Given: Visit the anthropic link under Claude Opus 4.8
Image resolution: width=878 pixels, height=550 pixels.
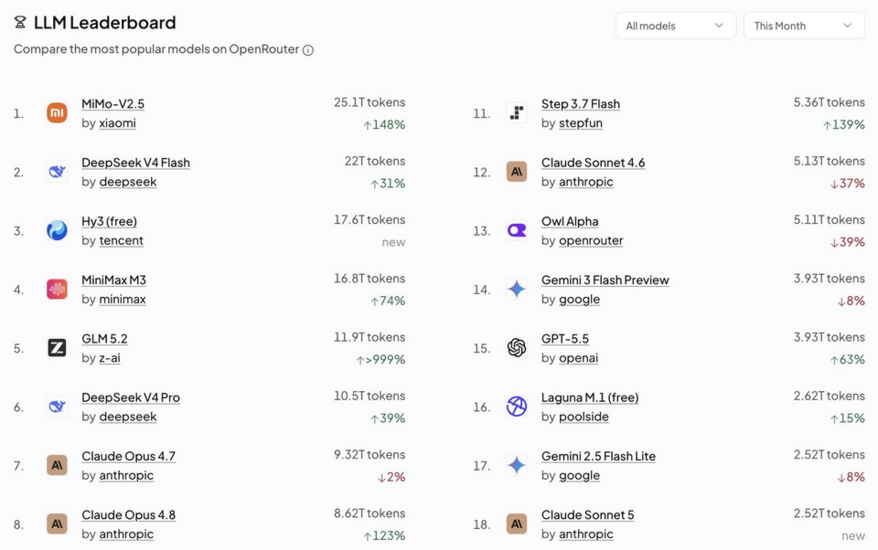Looking at the screenshot, I should 126,534.
